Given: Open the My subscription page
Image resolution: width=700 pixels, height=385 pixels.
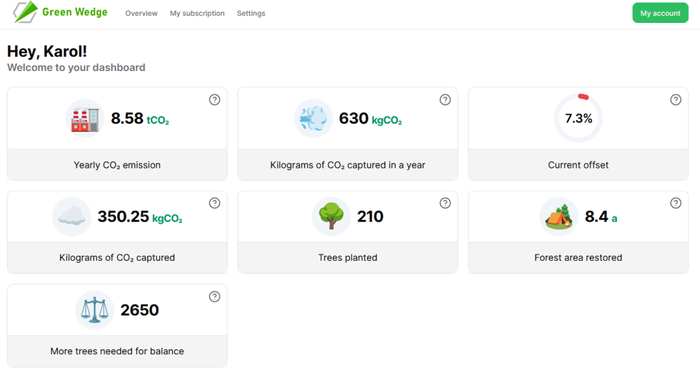Looking at the screenshot, I should (x=197, y=13).
